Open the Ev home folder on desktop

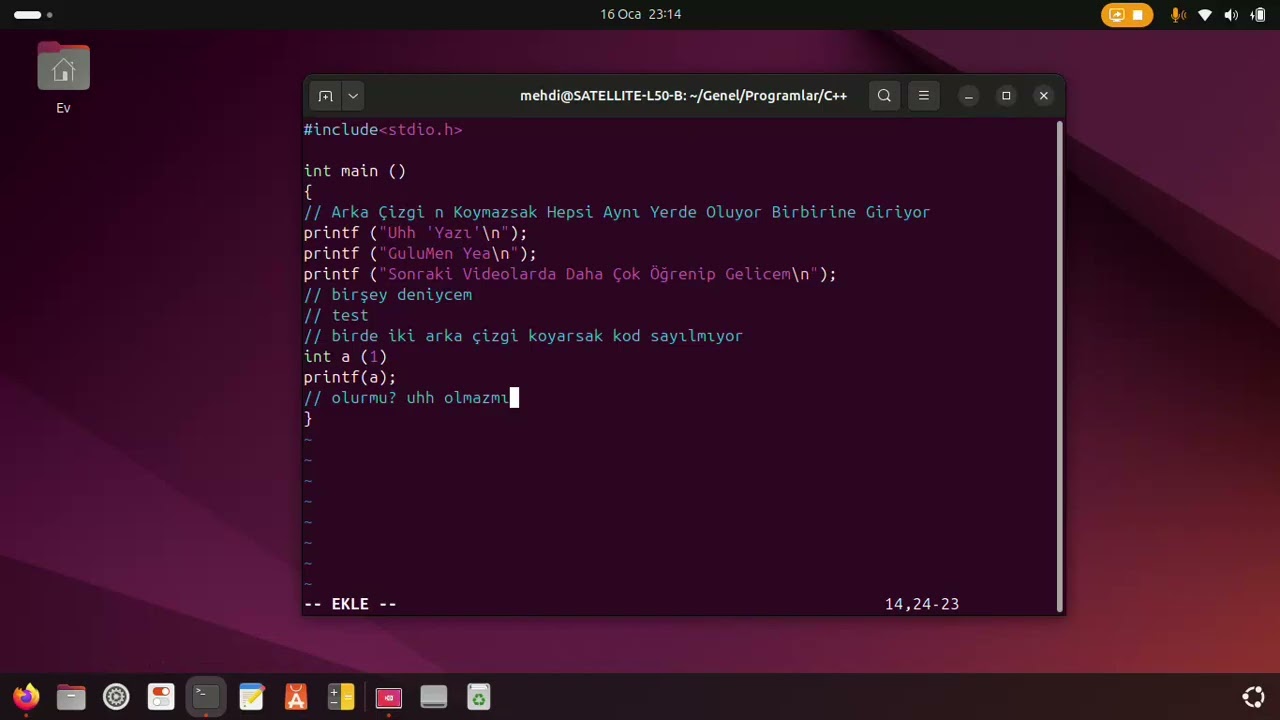pos(63,78)
